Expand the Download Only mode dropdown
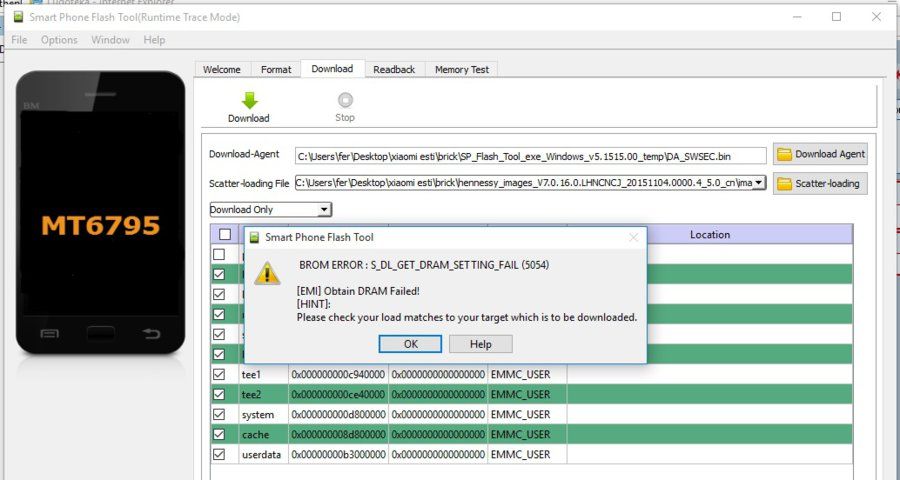 [x=324, y=210]
